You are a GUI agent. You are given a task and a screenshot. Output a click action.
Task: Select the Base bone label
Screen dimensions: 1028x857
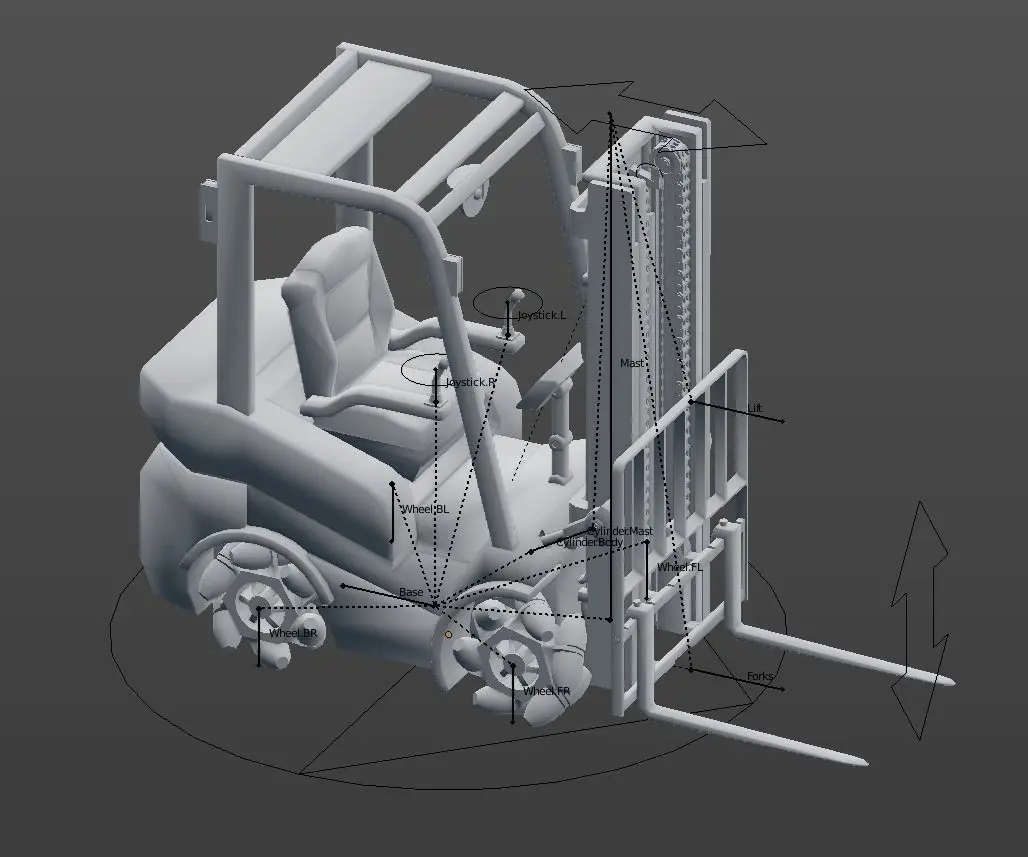[x=411, y=592]
